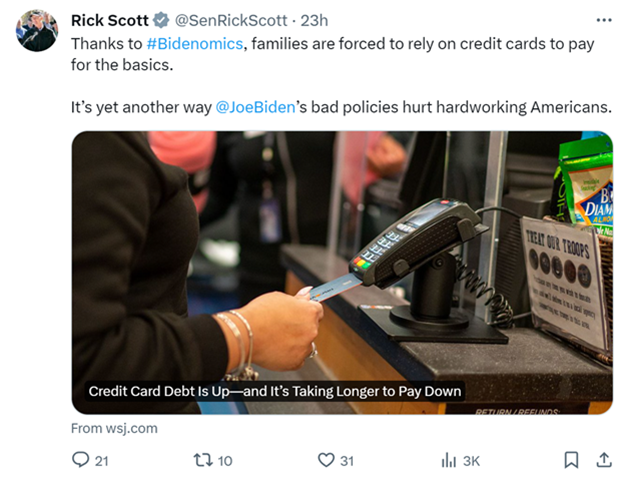
Task: Click the 21 replies count
Action: [101, 461]
